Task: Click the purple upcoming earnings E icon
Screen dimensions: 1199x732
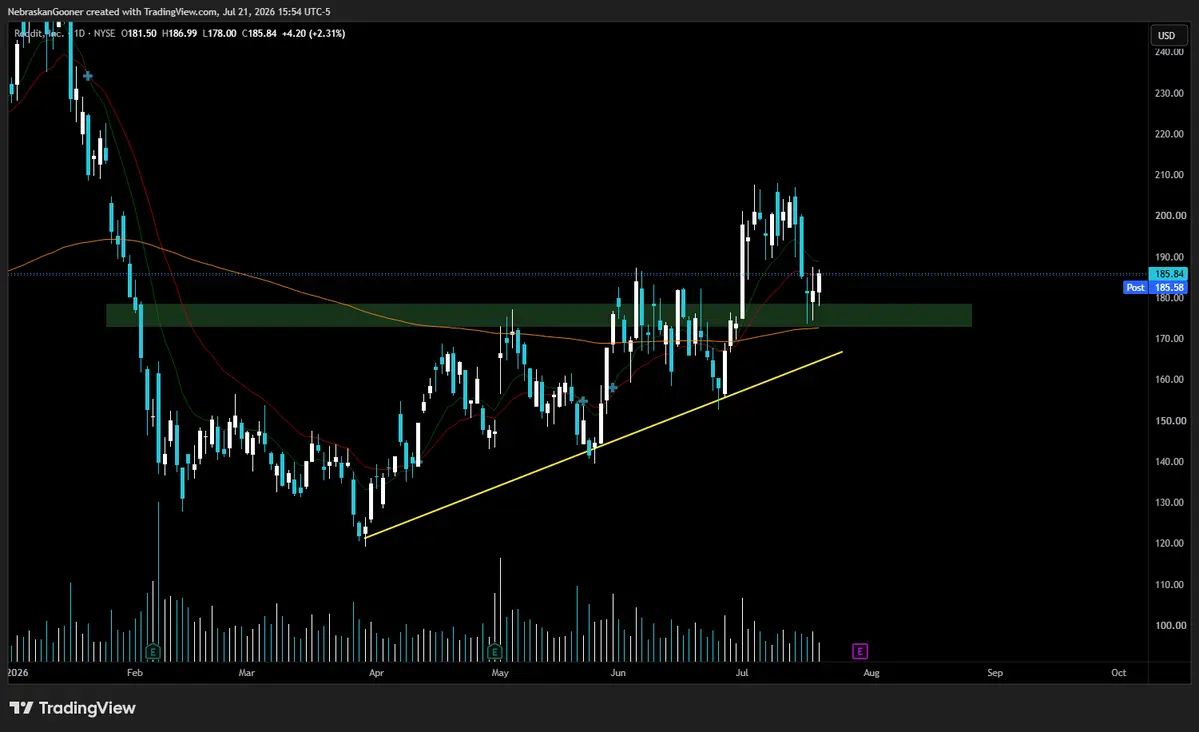Action: point(859,651)
